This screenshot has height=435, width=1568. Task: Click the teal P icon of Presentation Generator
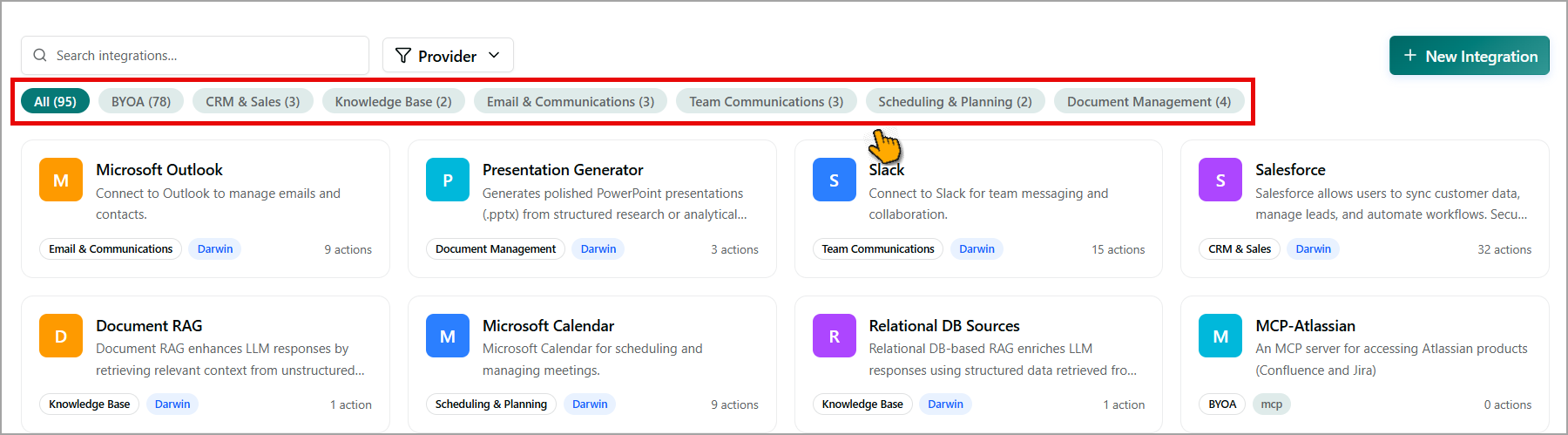tap(448, 180)
